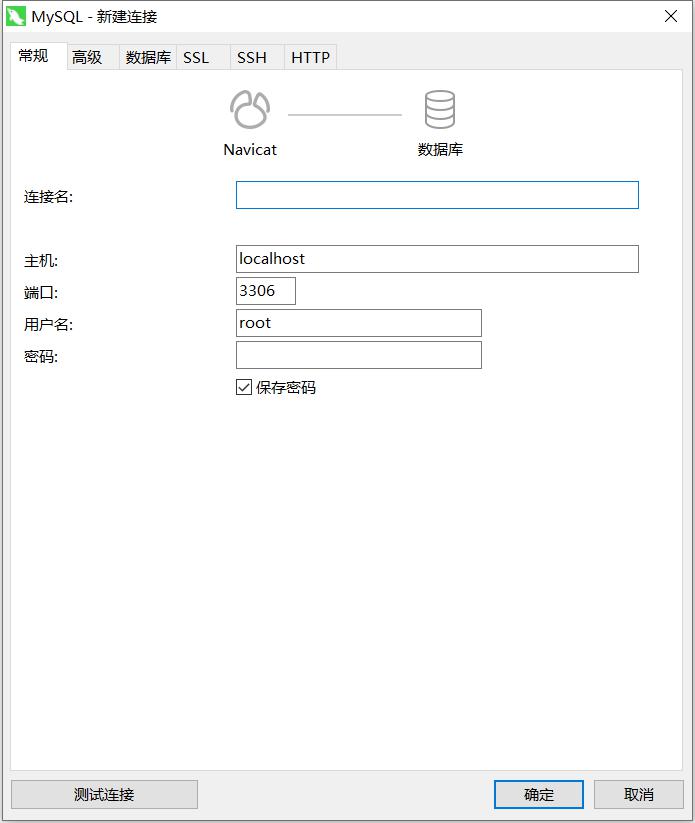Screen dimensions: 695x823
Task: Confirm with the 确定 button
Action: point(539,794)
